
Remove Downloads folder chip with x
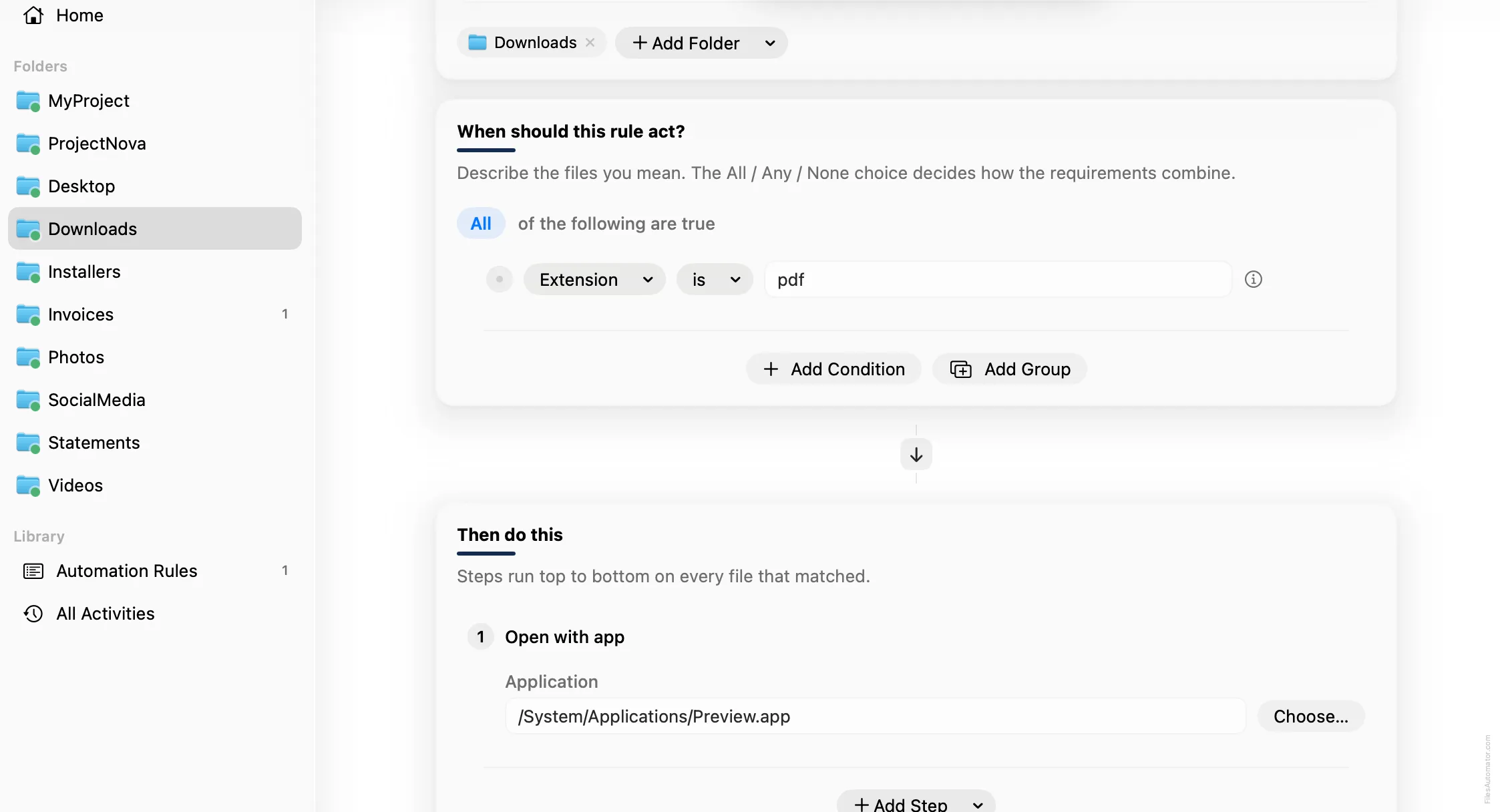click(590, 43)
